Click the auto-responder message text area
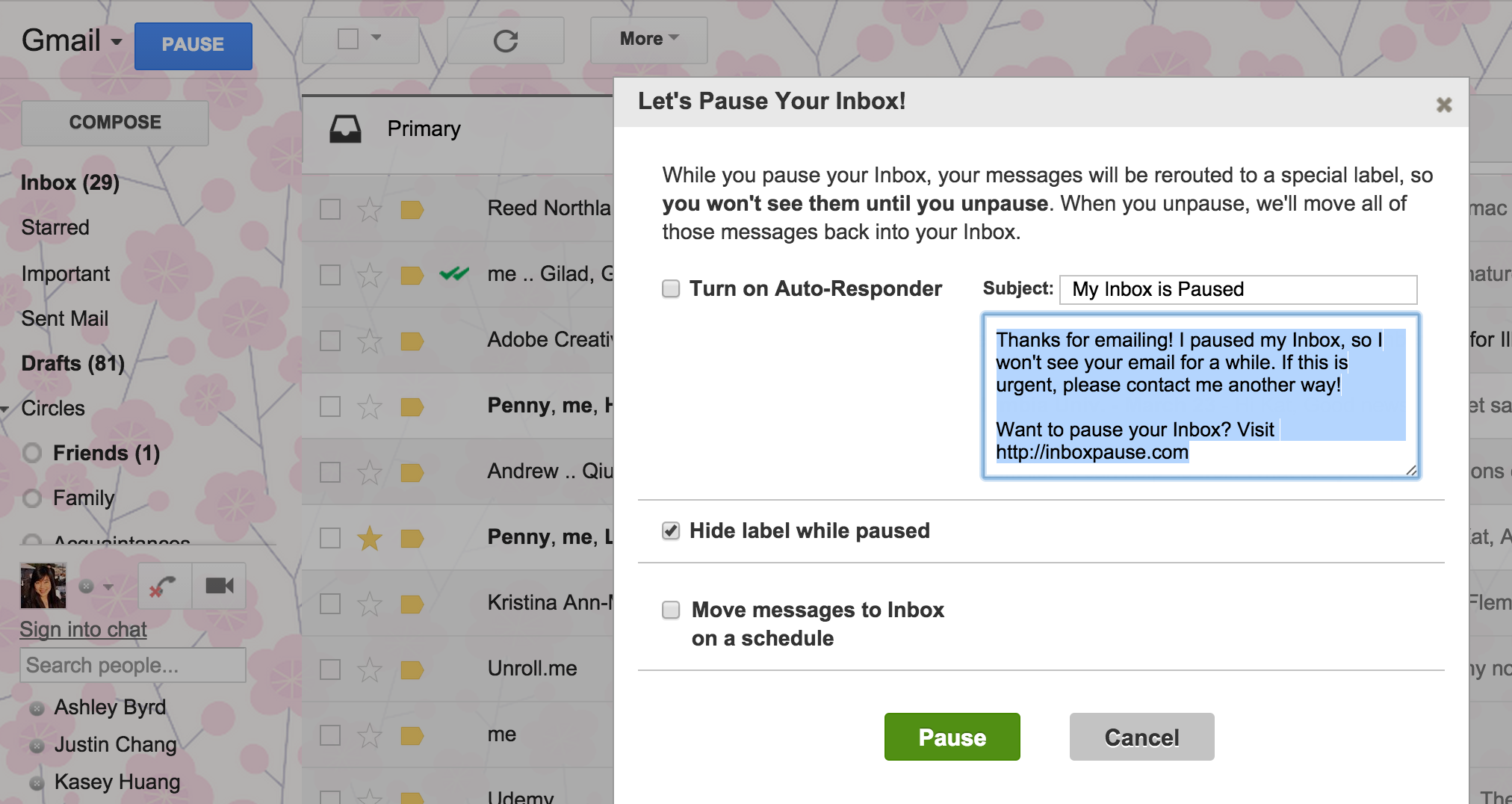 pos(1200,396)
